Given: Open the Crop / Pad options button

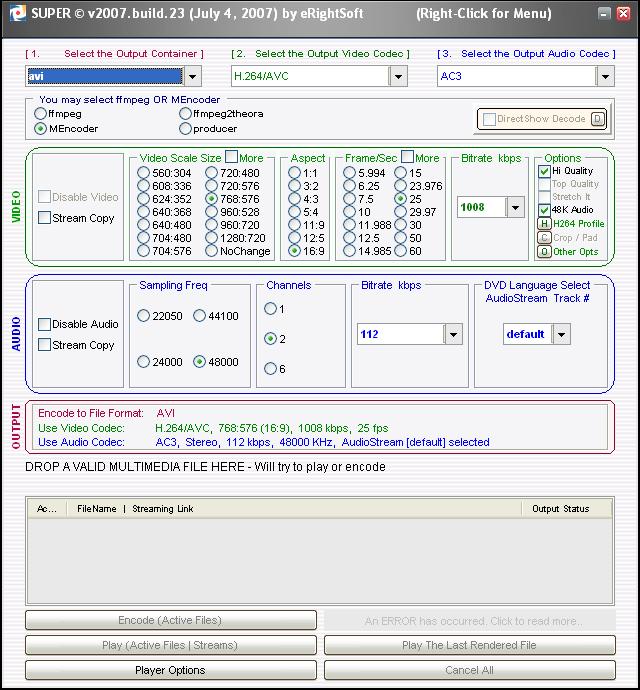Looking at the screenshot, I should pyautogui.click(x=544, y=238).
